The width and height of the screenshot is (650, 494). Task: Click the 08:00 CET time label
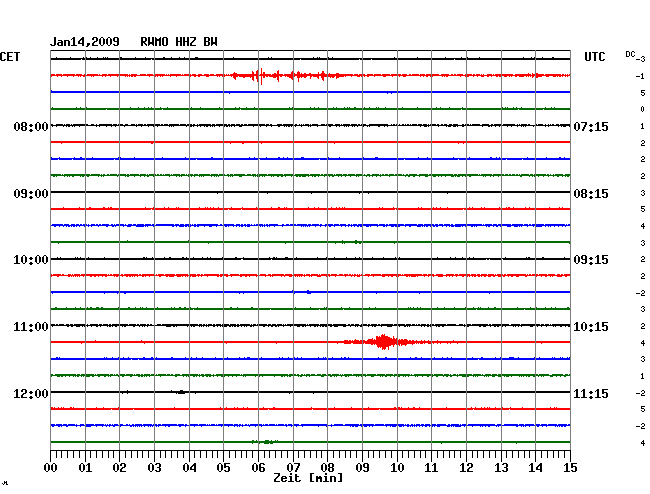tap(31, 126)
